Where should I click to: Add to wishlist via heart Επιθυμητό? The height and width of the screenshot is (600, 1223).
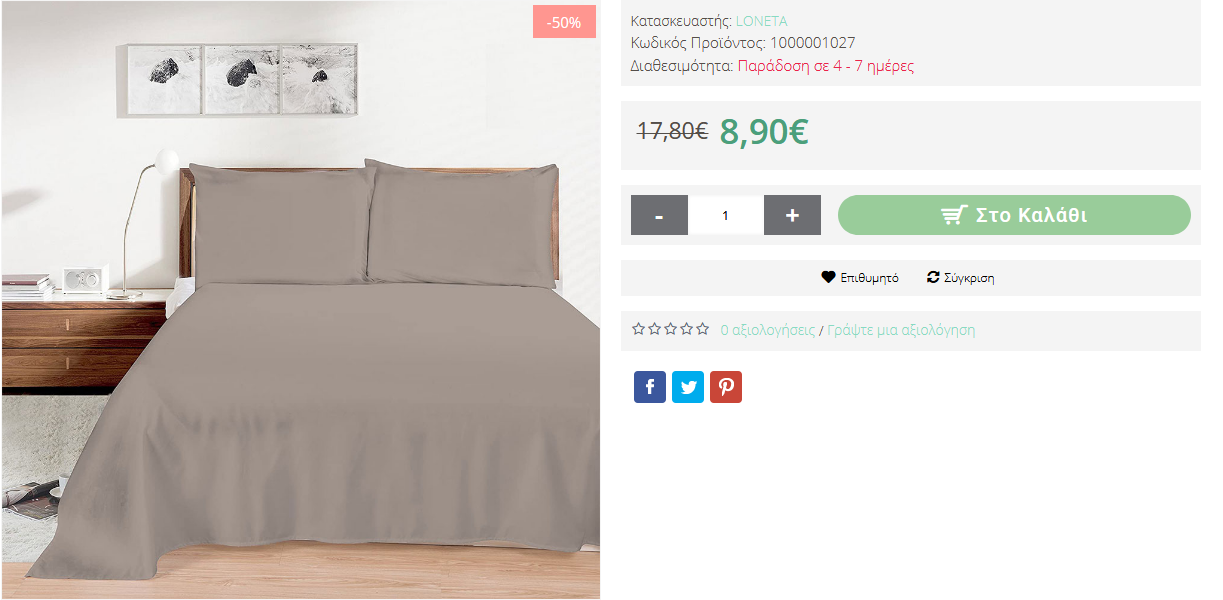pyautogui.click(x=860, y=278)
